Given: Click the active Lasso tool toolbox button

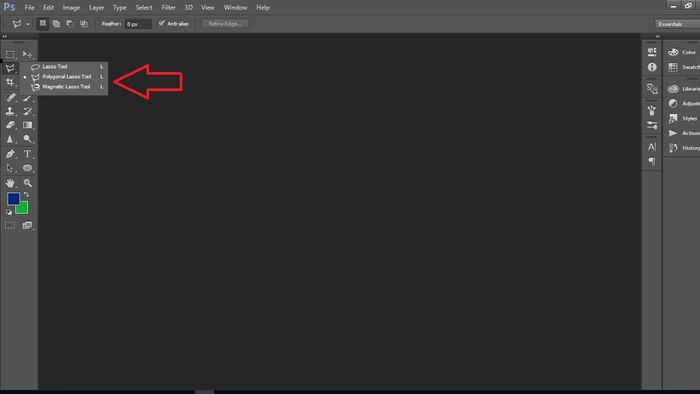Looking at the screenshot, I should (x=10, y=68).
